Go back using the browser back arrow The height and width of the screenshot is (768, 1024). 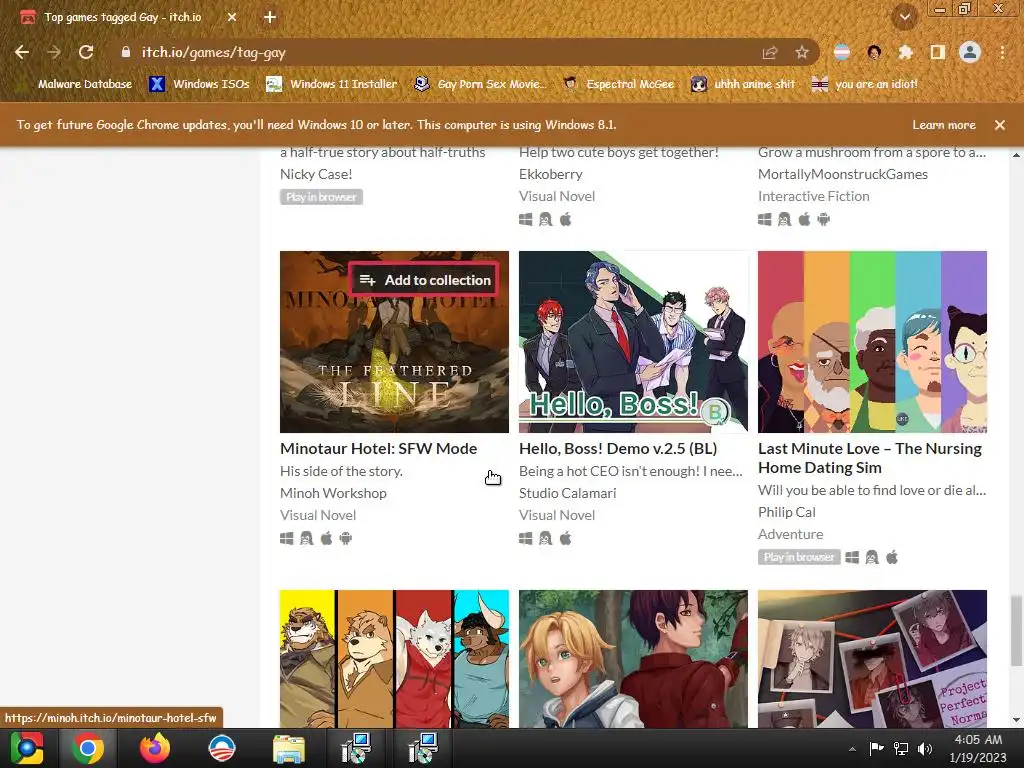[x=22, y=52]
